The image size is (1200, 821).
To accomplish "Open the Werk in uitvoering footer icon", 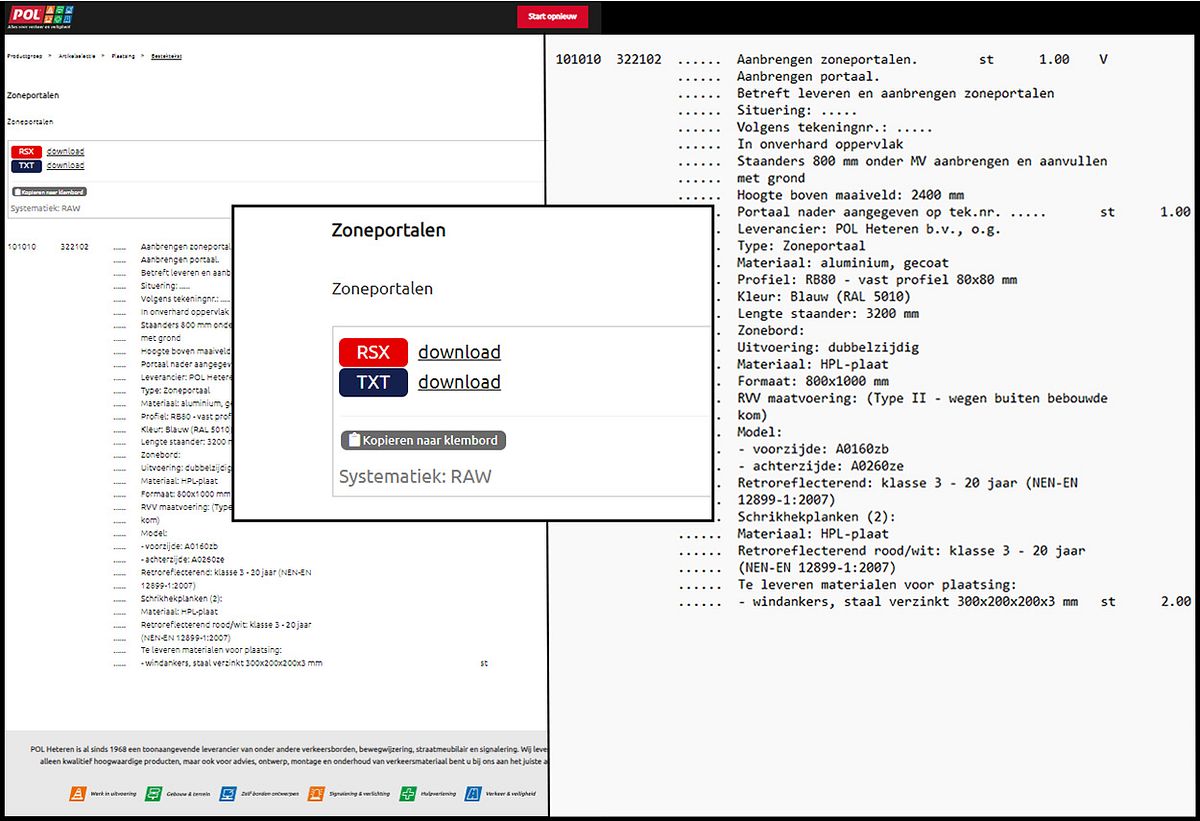I will (x=76, y=794).
